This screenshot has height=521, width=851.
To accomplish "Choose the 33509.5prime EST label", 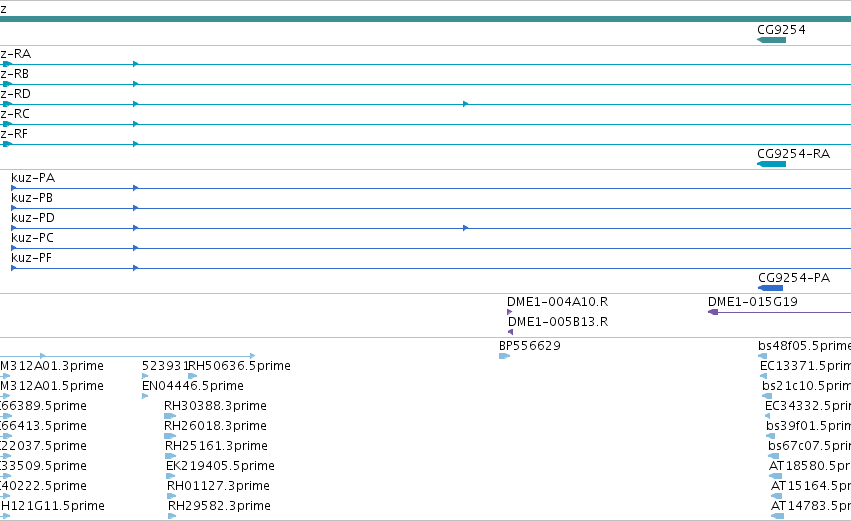I will coord(43,466).
